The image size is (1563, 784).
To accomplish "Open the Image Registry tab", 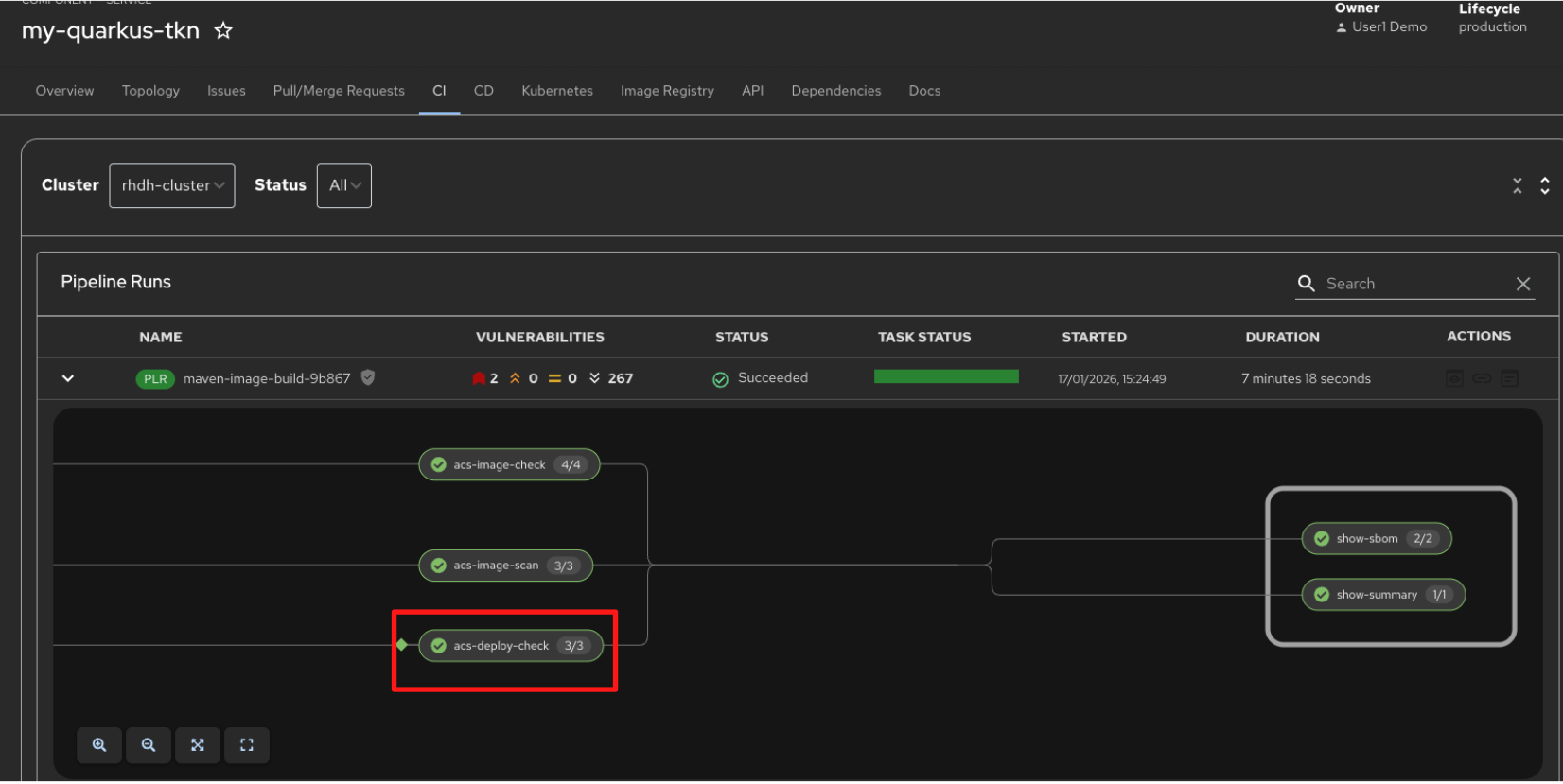I will click(667, 91).
